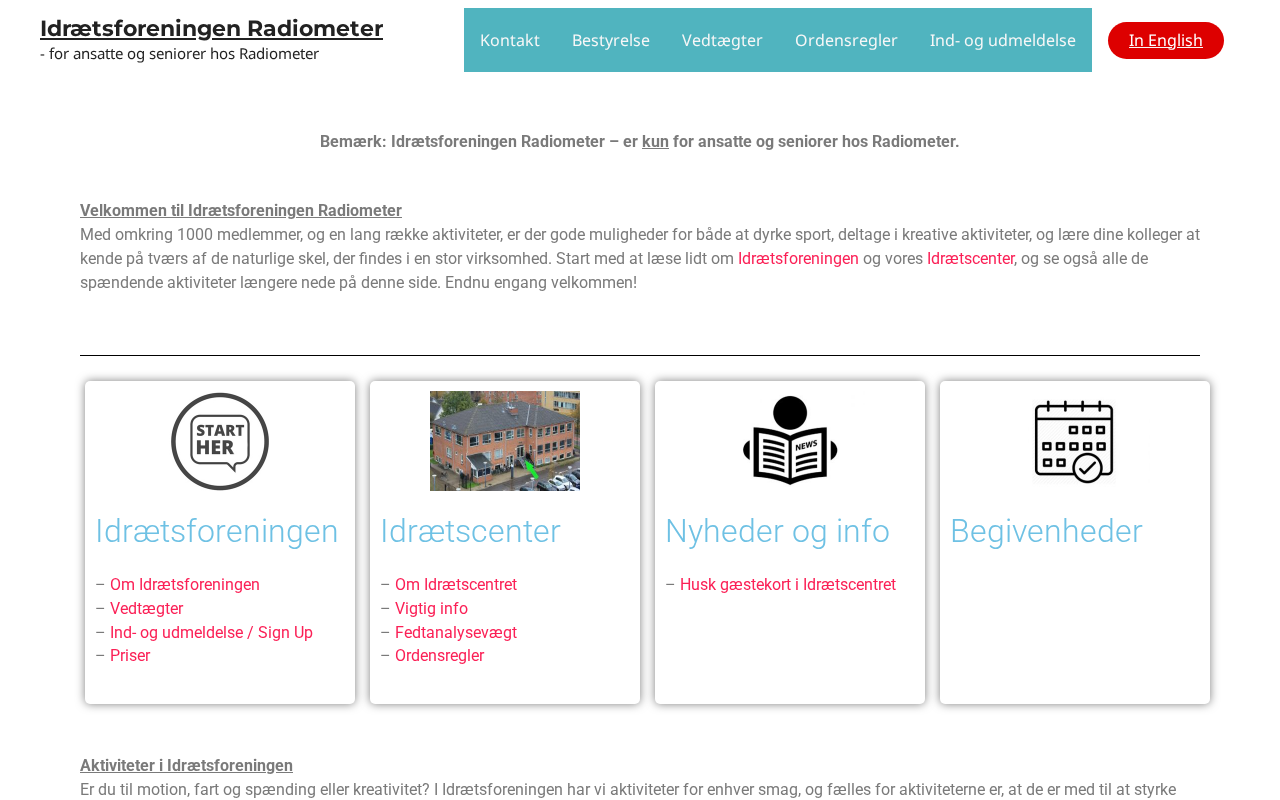Click the 'Aktiviteter i Idrætsforeningen' heading
The width and height of the screenshot is (1280, 800).
pos(186,766)
